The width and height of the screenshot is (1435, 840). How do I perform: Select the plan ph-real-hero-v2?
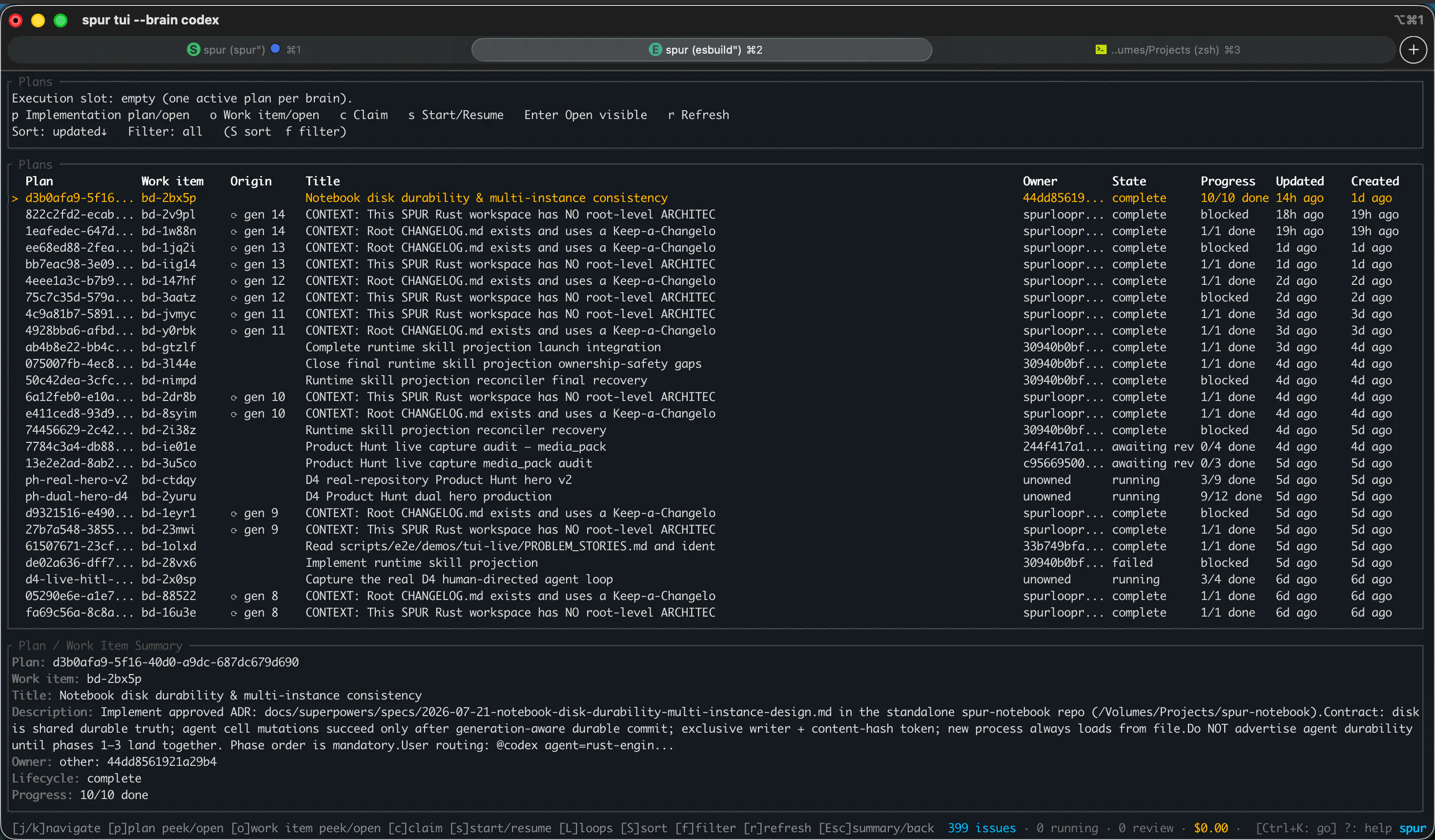[76, 480]
